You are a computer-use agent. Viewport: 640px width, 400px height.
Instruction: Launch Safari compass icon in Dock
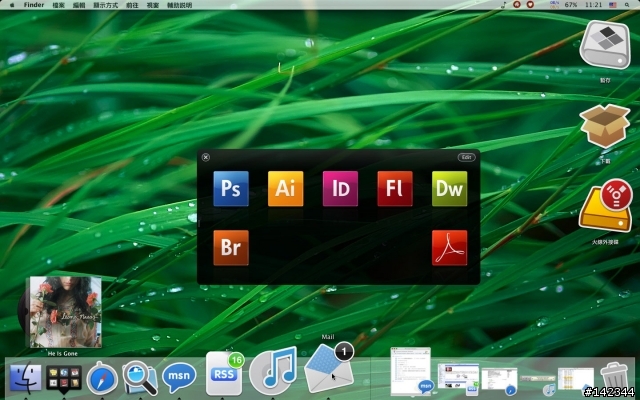click(x=102, y=378)
